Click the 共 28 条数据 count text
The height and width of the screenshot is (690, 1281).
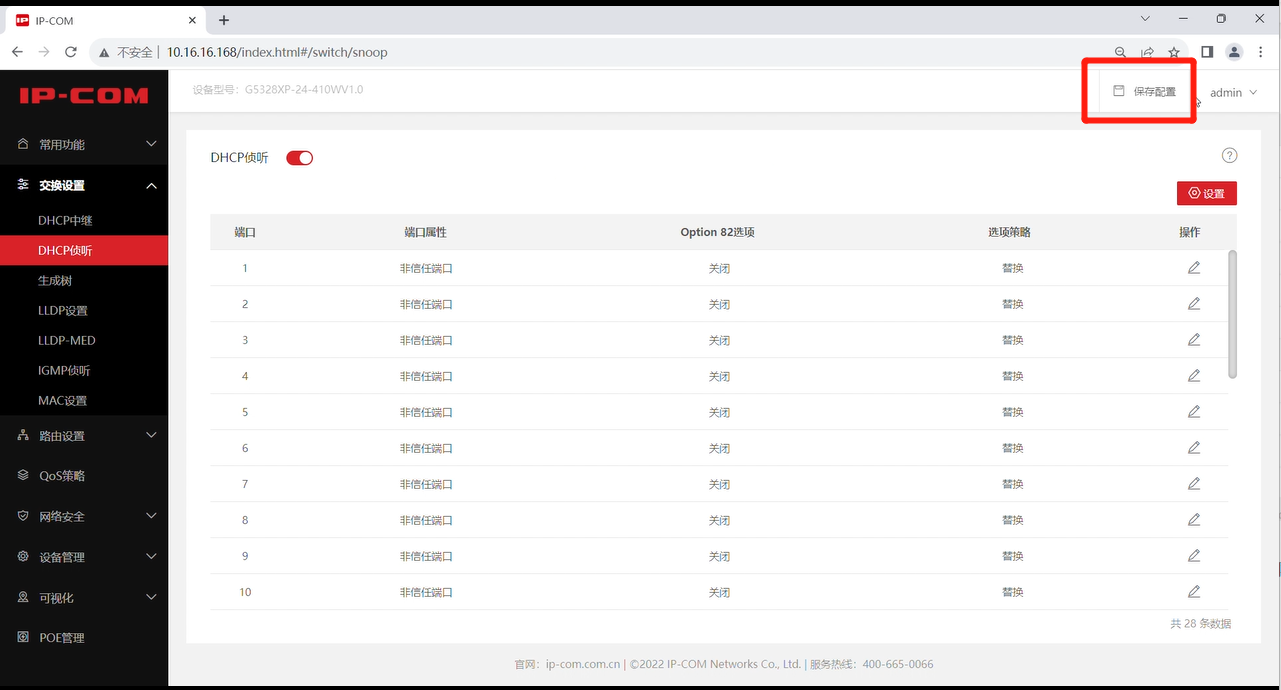(1200, 623)
